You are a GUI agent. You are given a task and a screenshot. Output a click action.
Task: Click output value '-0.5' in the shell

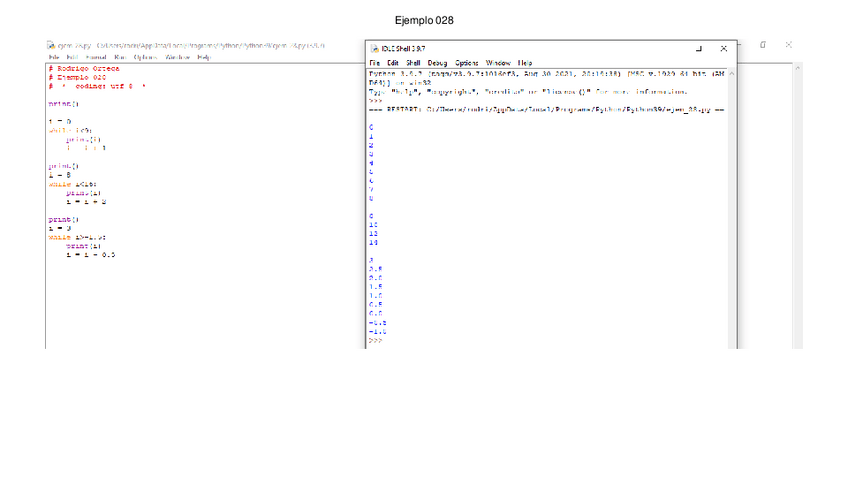coord(377,323)
